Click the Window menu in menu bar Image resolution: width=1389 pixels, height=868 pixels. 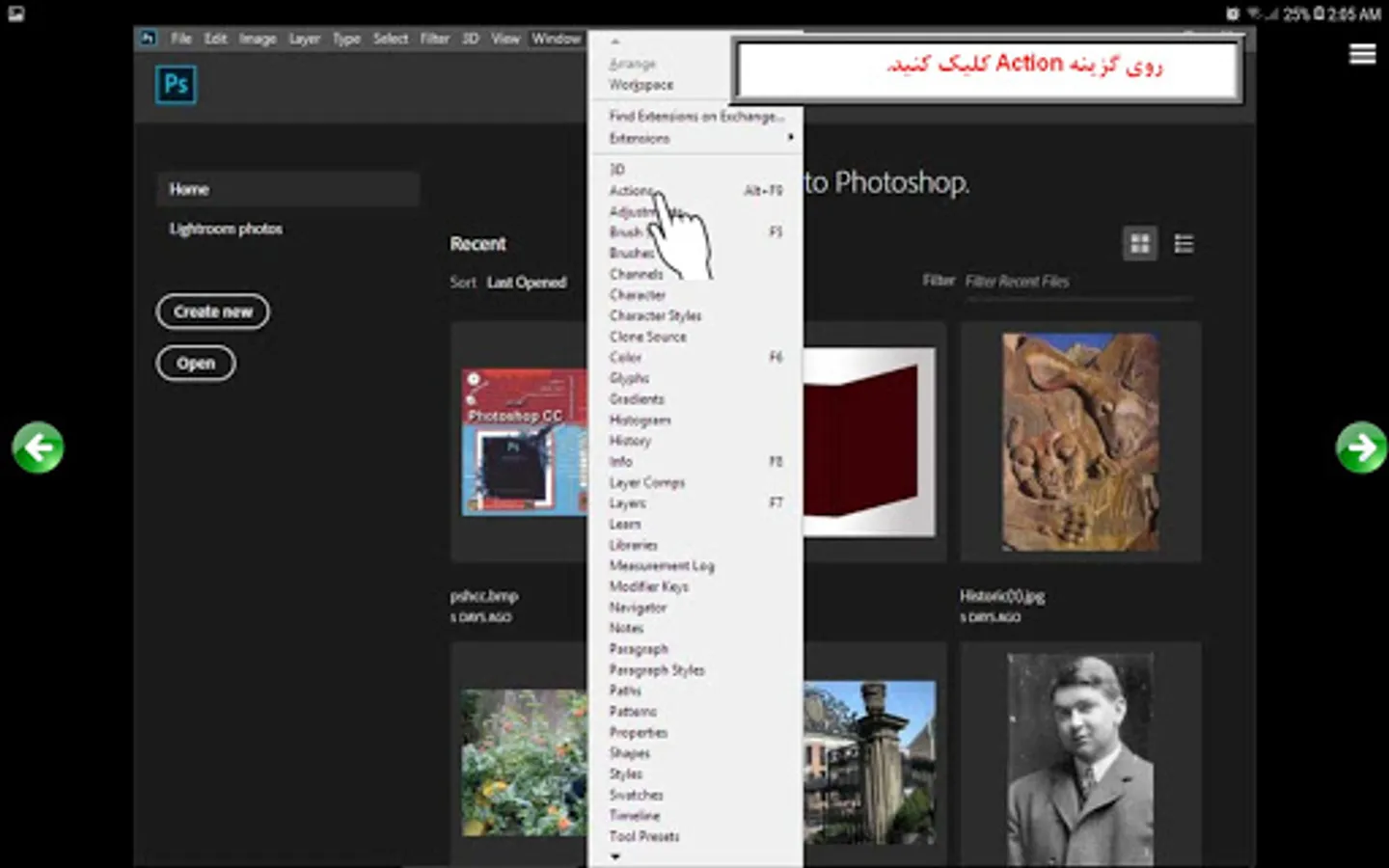[557, 39]
